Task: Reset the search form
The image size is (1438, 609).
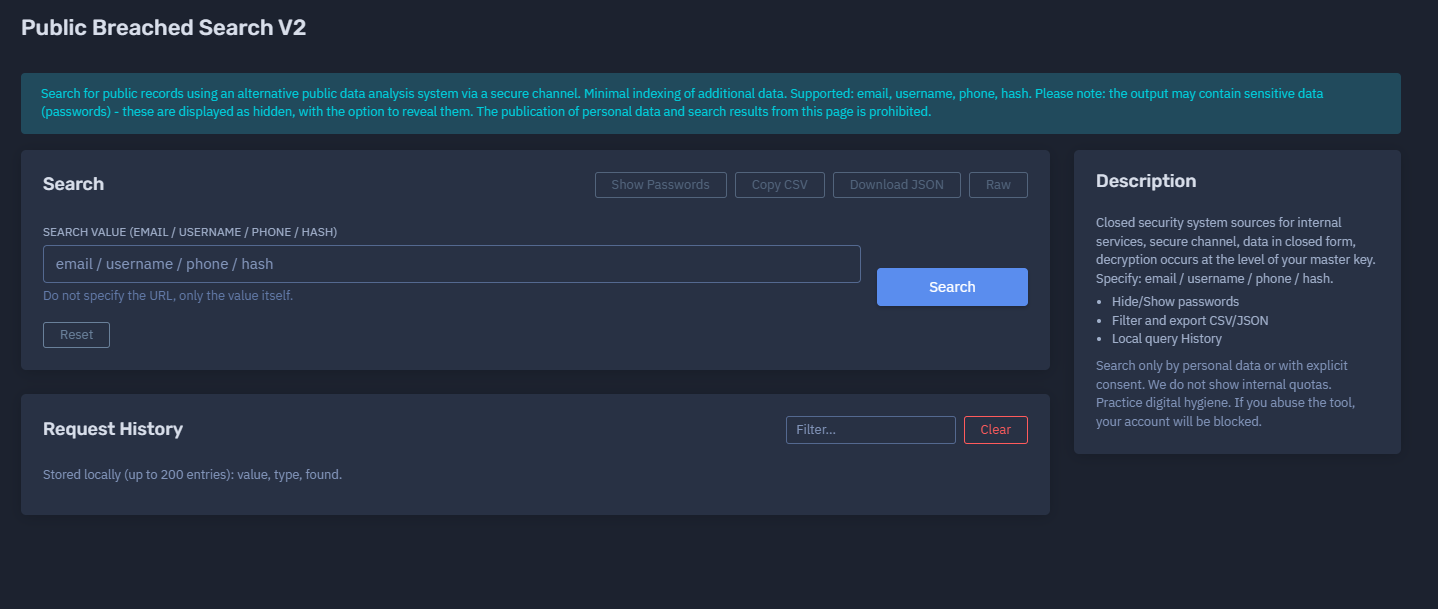Action: coord(76,335)
